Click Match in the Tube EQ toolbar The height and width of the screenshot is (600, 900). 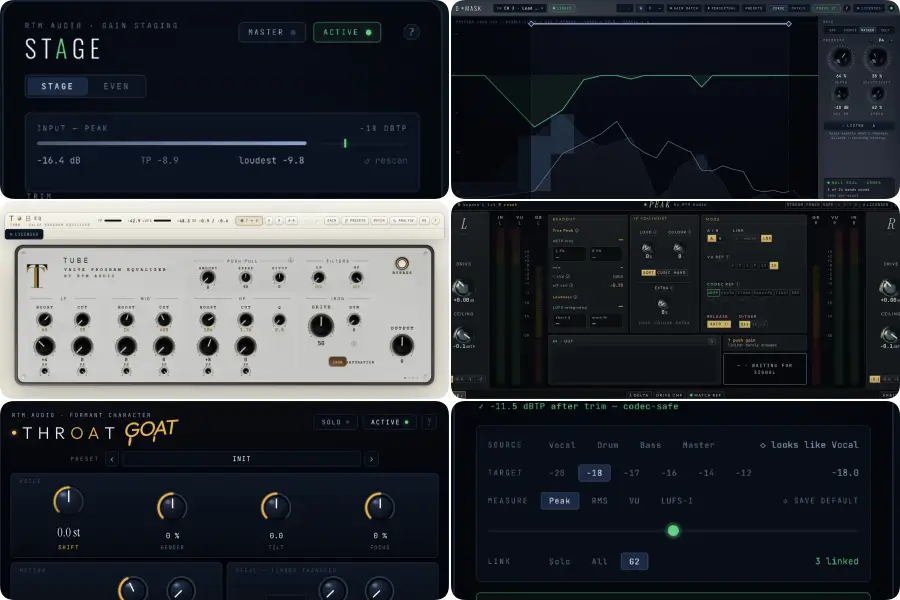379,220
